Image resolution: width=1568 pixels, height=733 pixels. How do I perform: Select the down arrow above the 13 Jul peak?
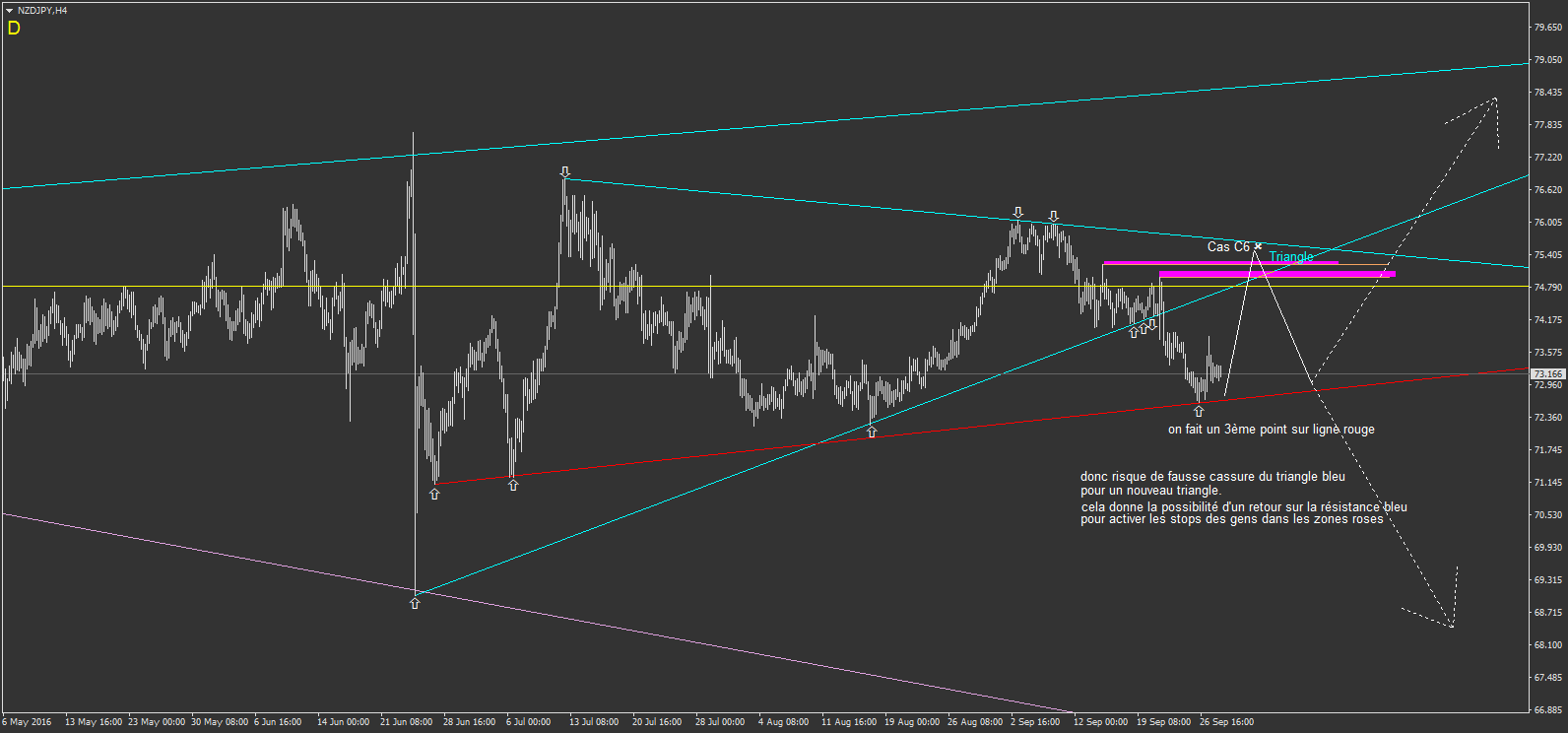(565, 171)
